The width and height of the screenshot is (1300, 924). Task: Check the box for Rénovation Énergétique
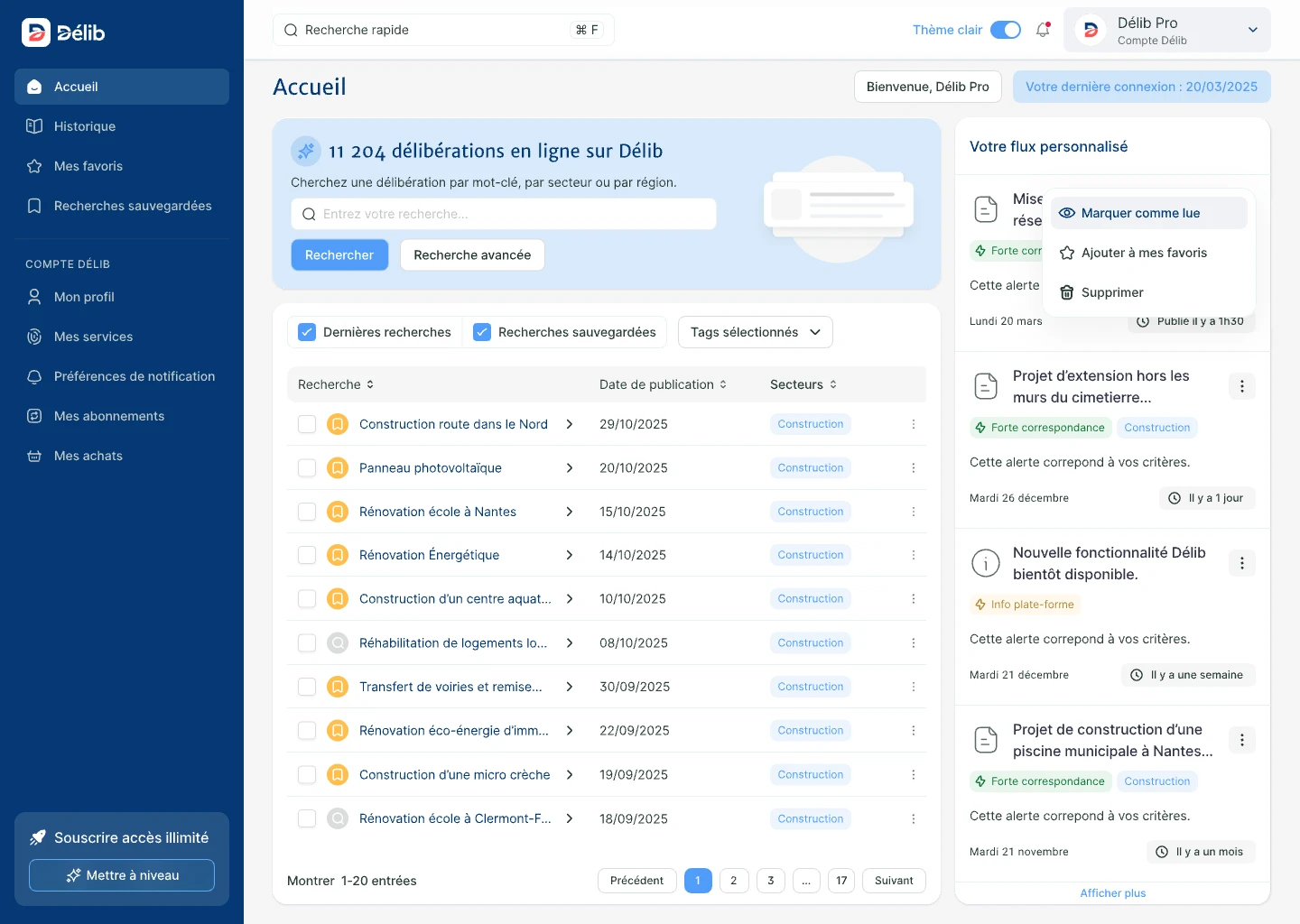[307, 555]
